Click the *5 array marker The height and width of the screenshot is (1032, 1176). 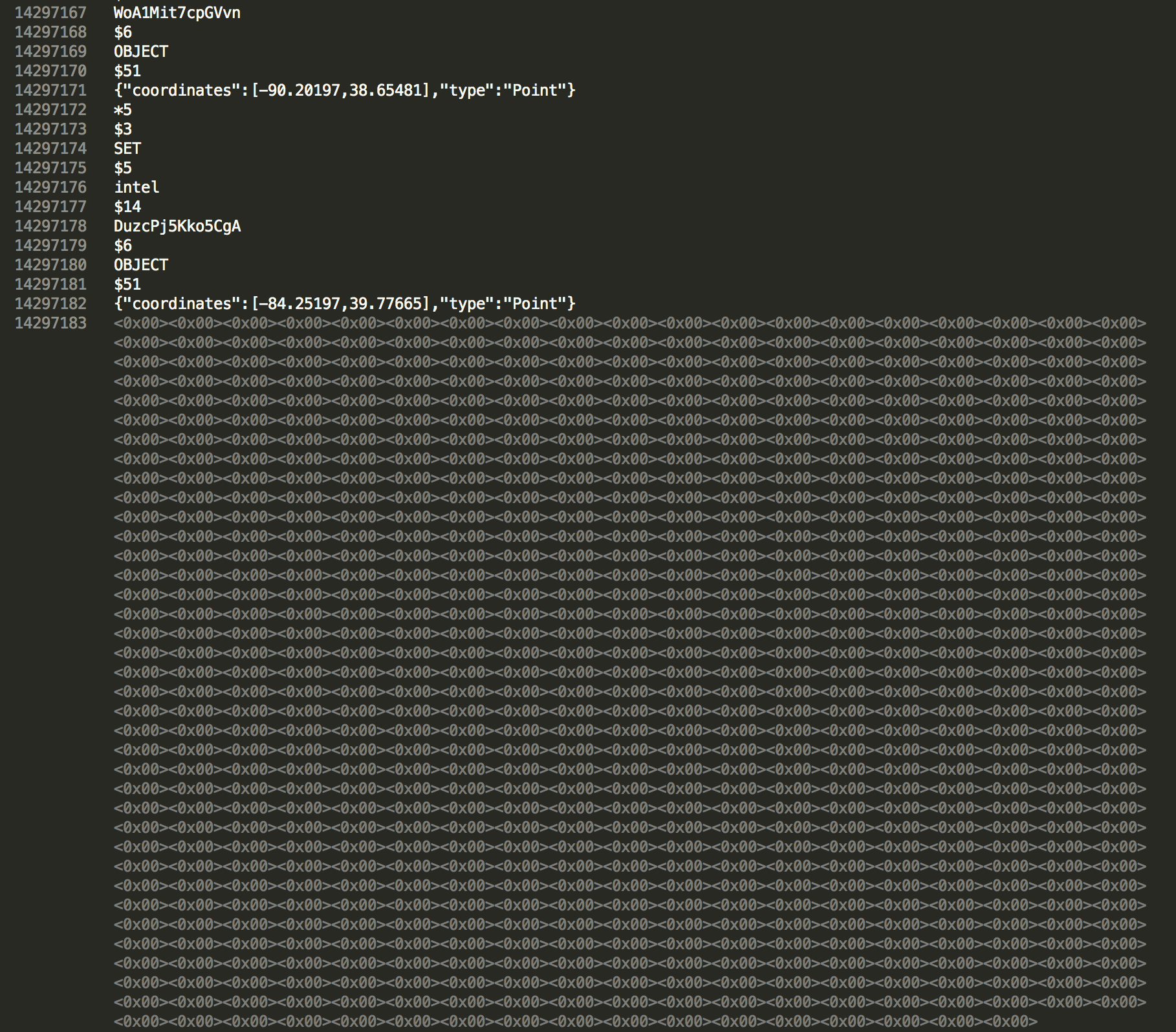tap(123, 110)
